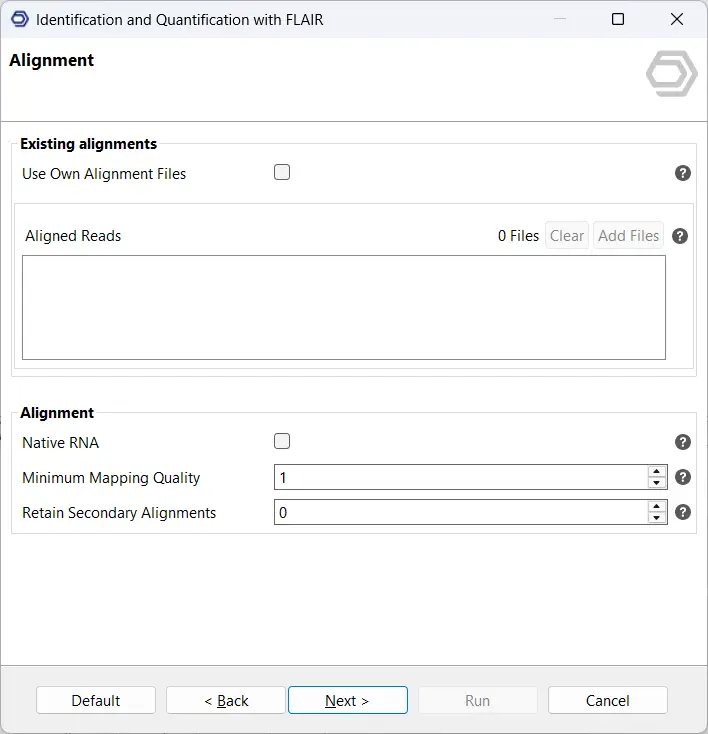The image size is (708, 734).
Task: Click help icon for Use Own Alignment Files
Action: [x=683, y=173]
